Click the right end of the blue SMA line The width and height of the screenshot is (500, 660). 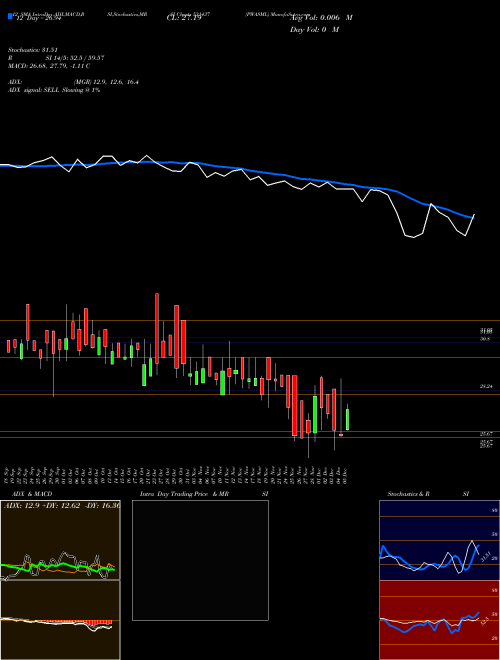[x=472, y=217]
